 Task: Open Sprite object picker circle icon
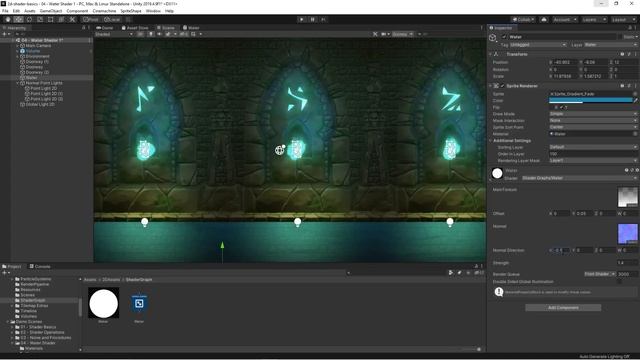point(635,94)
